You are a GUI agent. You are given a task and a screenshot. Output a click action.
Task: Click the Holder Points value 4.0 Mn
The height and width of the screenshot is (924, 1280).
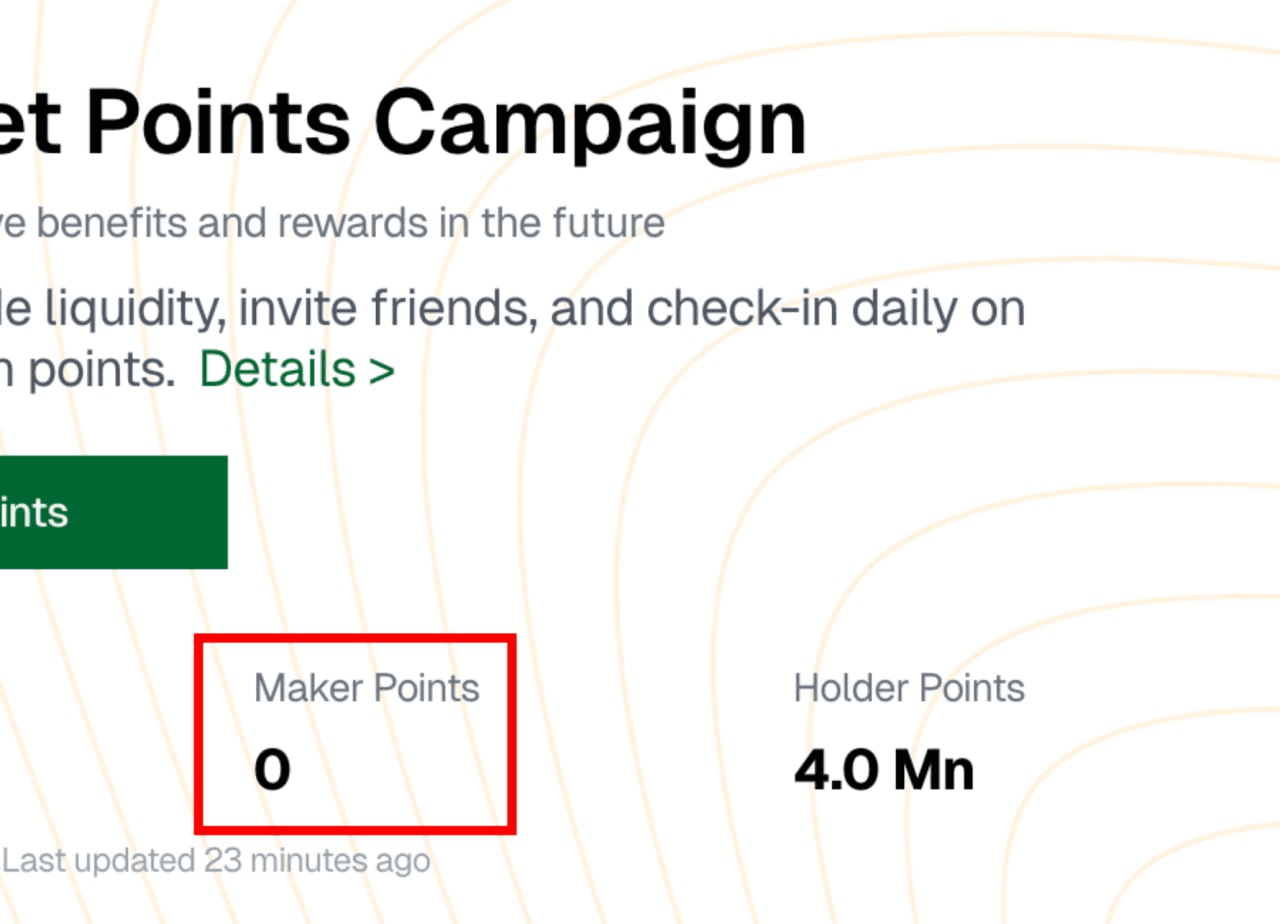tap(884, 771)
